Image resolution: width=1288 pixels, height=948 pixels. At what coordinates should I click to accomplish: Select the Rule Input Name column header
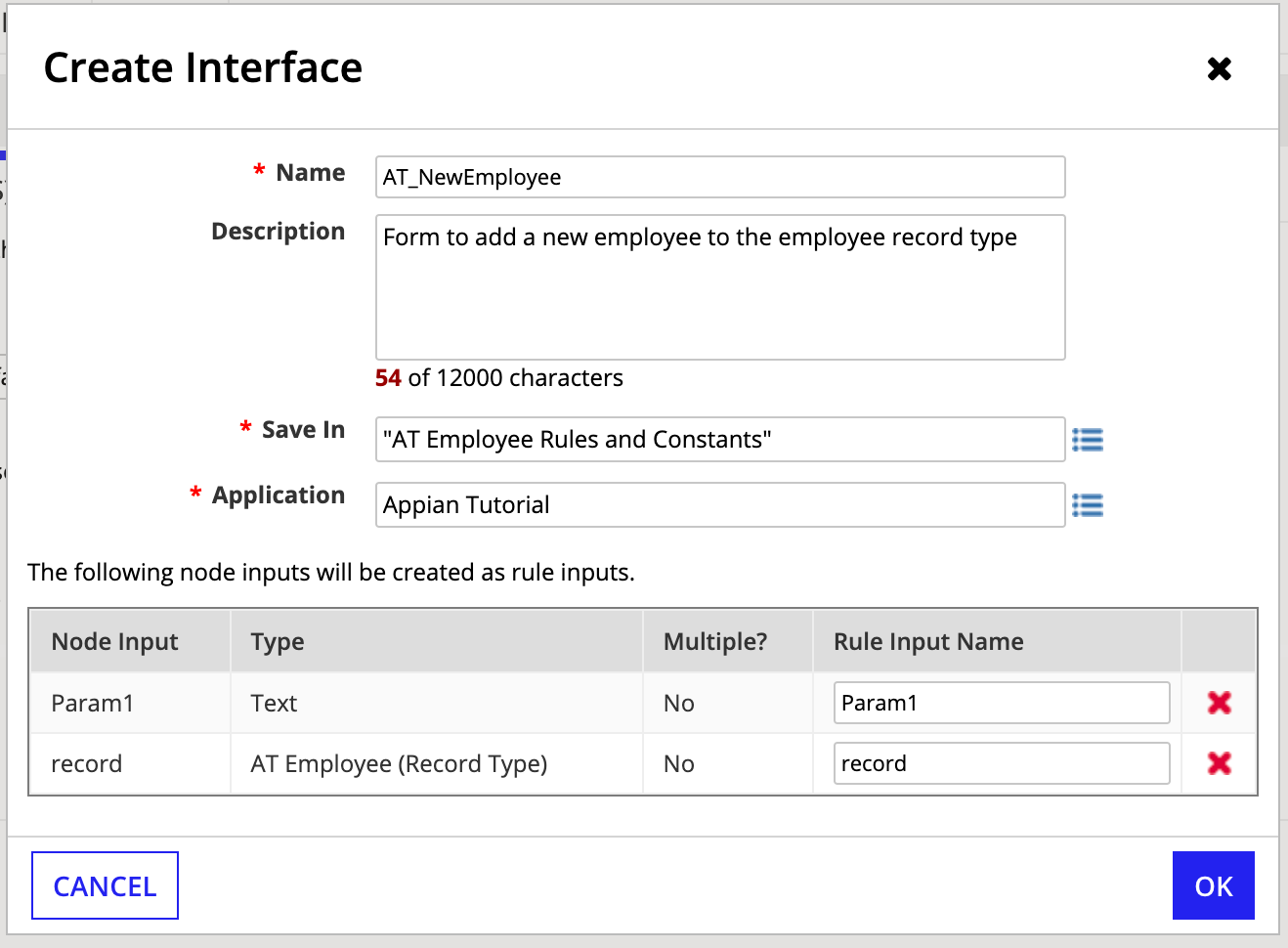[998, 641]
